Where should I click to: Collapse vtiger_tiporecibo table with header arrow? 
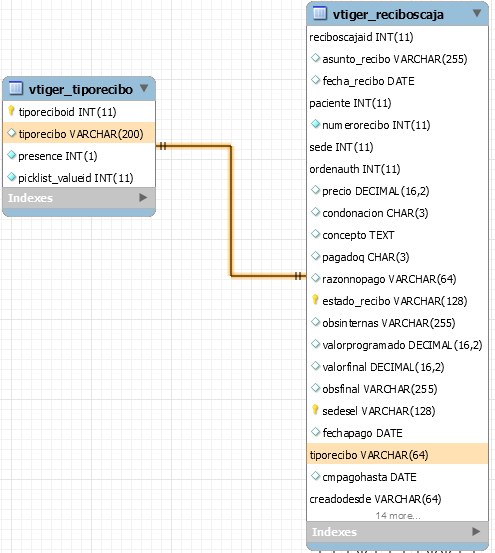point(144,88)
